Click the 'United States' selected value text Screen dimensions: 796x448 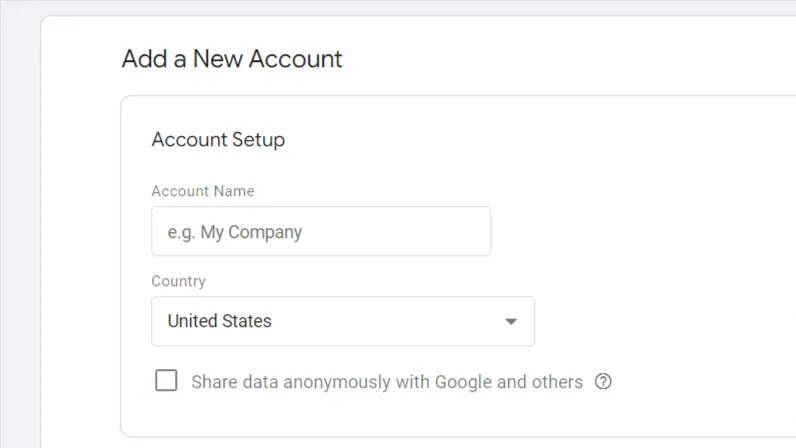click(x=220, y=322)
